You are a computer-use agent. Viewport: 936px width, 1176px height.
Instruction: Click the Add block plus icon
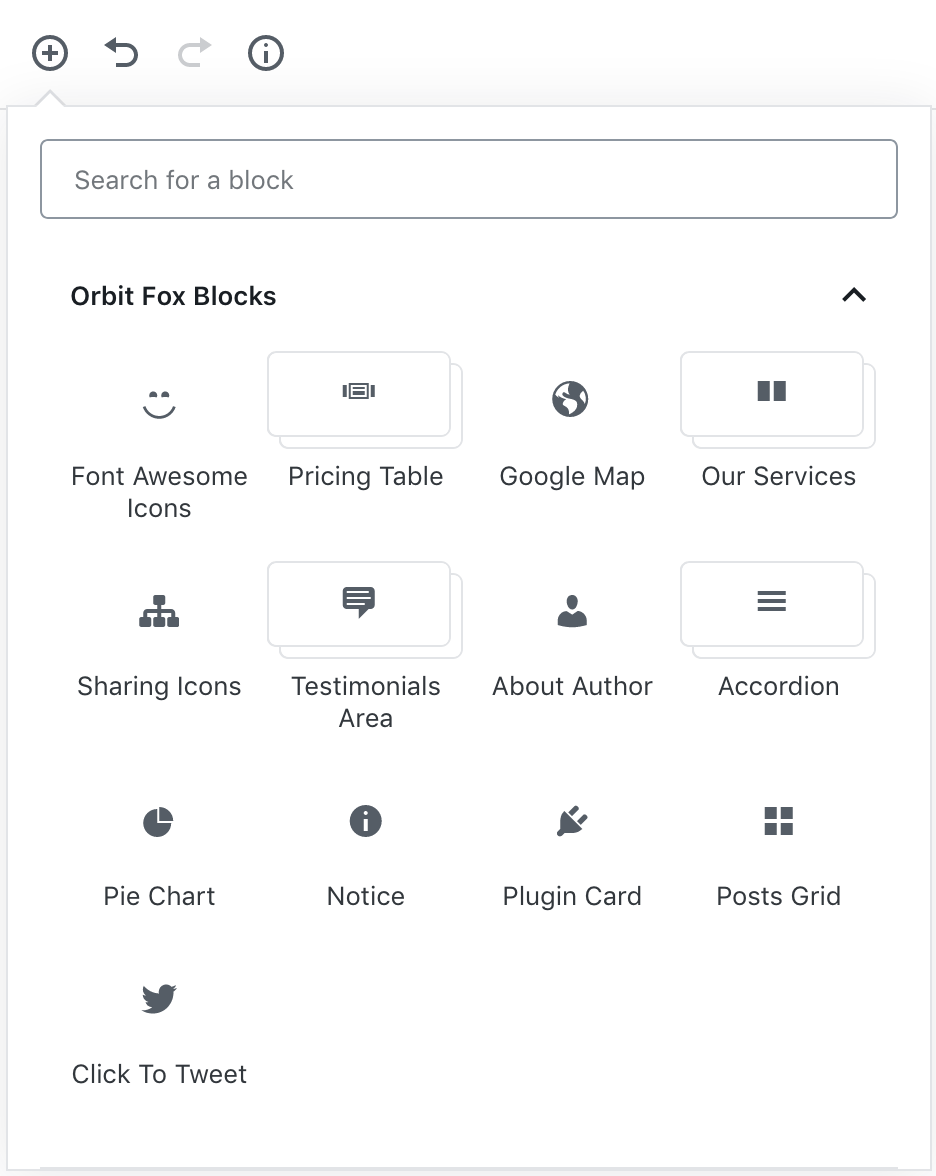pos(50,53)
